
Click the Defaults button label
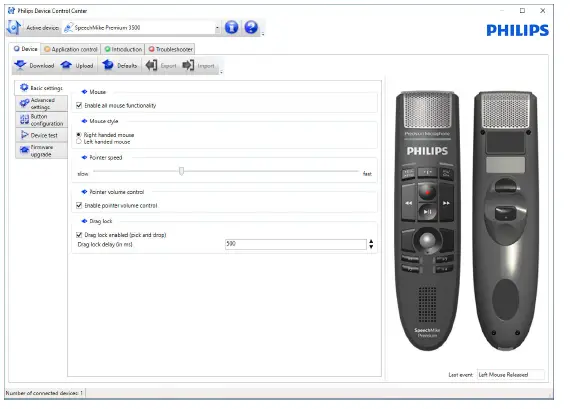127,66
